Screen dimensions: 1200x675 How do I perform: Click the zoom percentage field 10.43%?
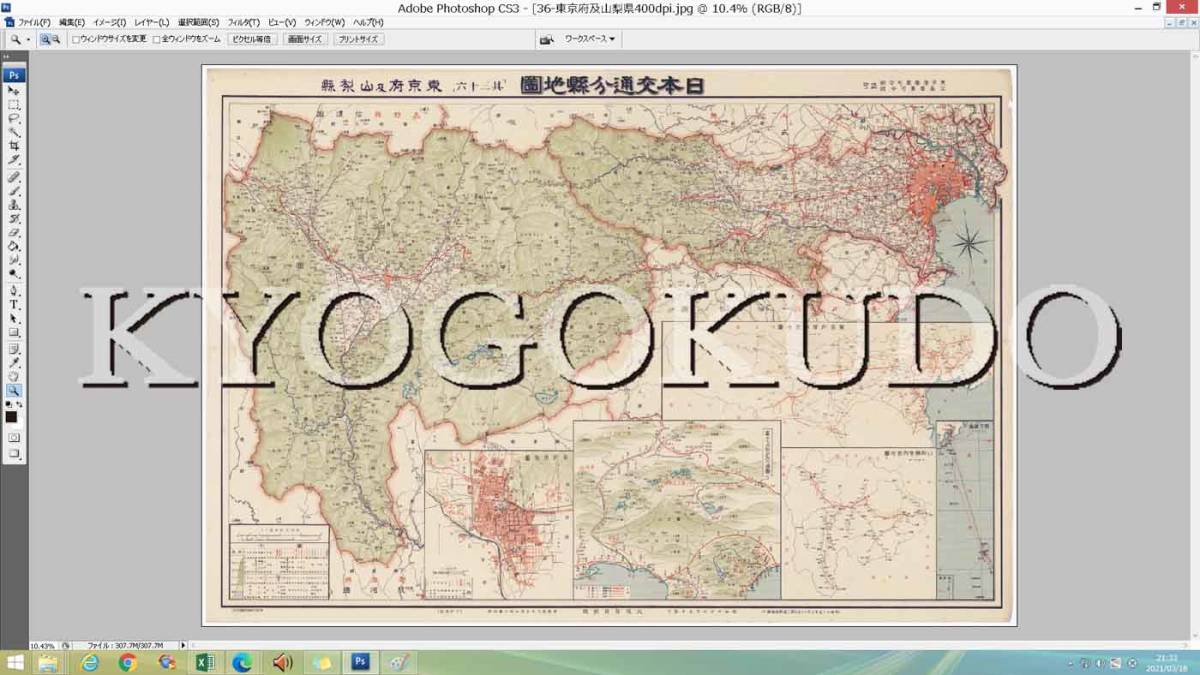point(41,646)
